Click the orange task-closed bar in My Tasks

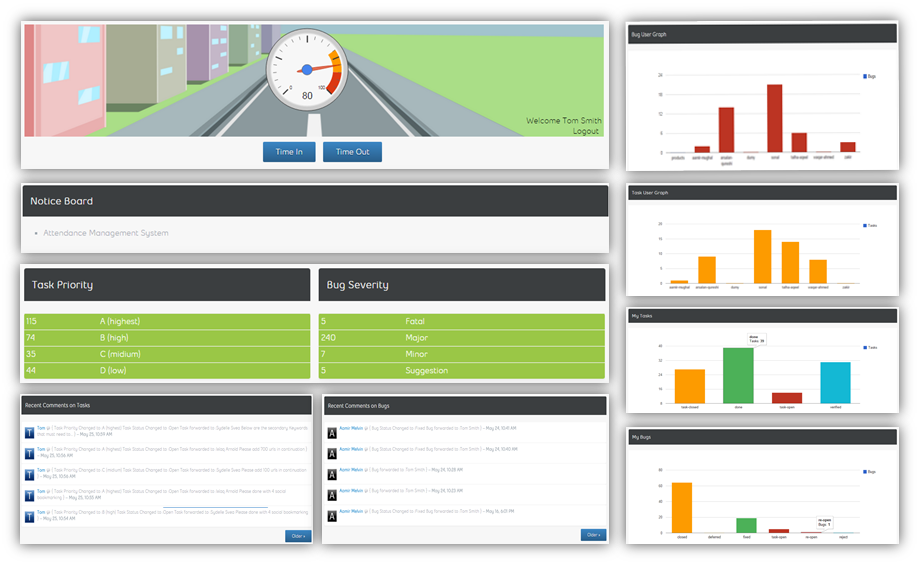(x=689, y=386)
